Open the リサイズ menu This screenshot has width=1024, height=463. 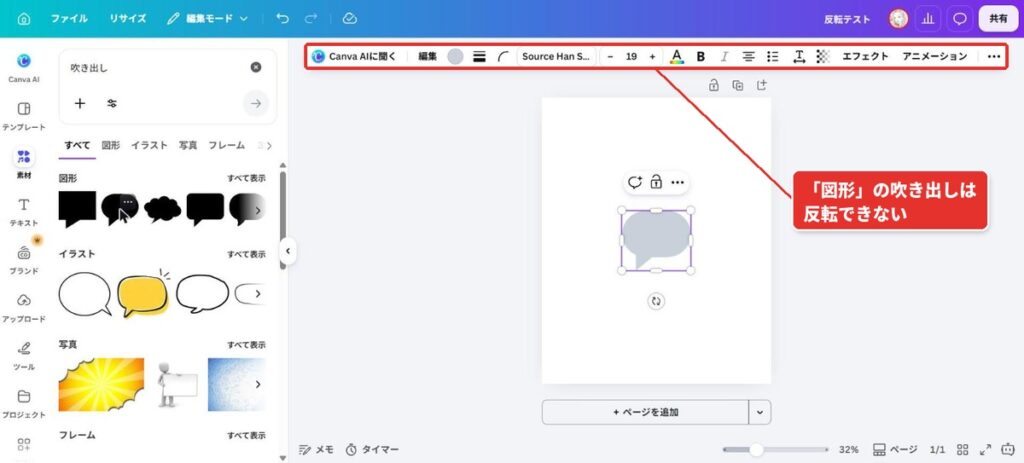pos(127,19)
